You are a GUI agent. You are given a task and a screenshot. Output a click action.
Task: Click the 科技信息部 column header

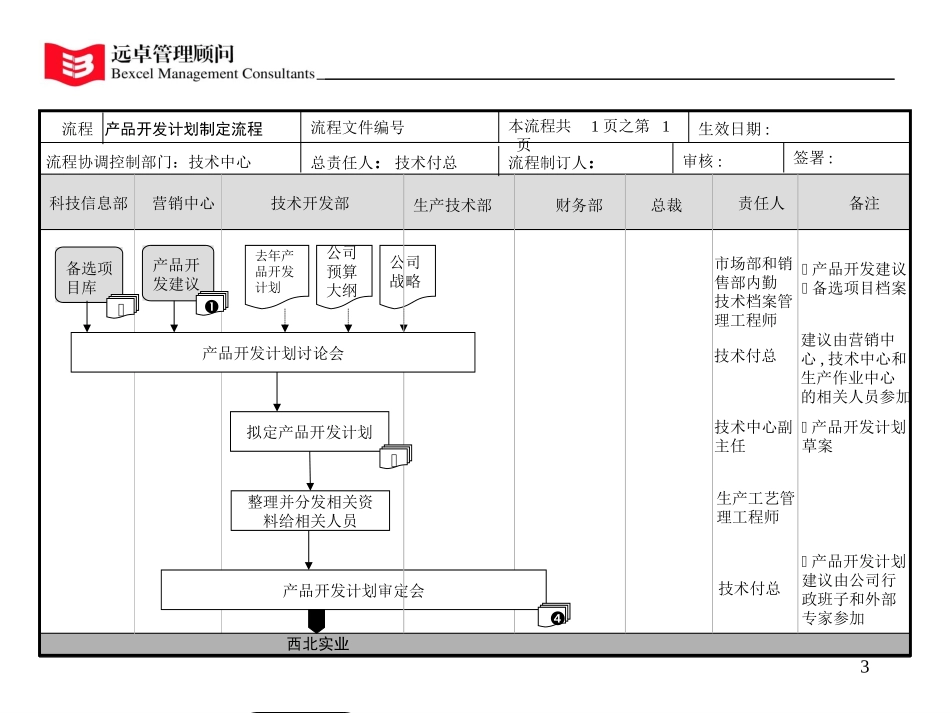(88, 204)
